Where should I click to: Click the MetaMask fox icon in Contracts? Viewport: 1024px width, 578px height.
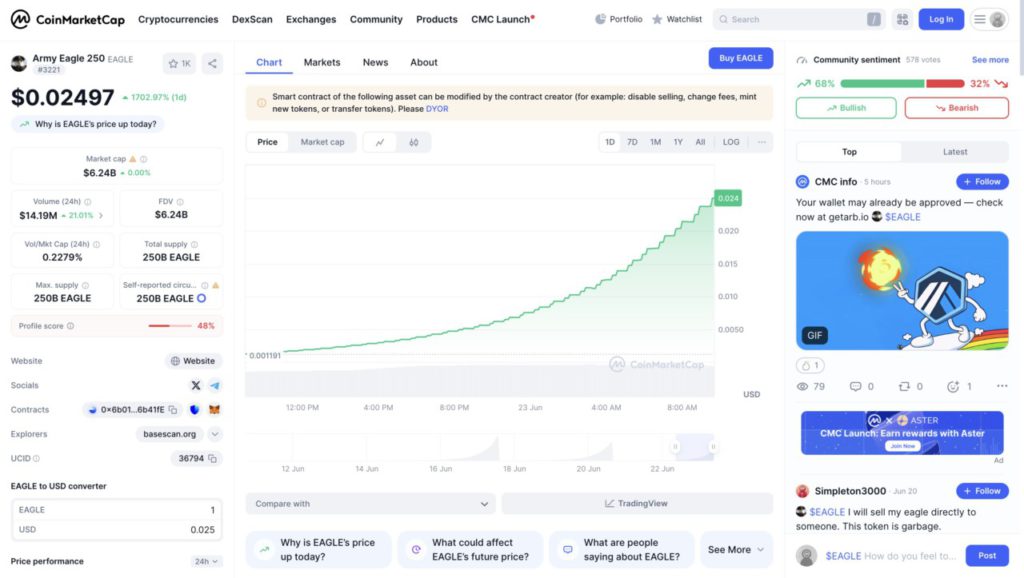214,410
